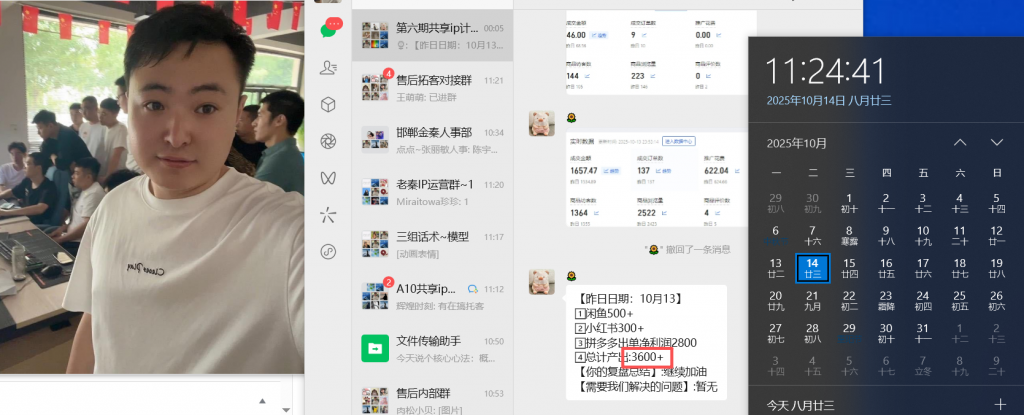Go to next month with calendar down chevron
The width and height of the screenshot is (1024, 415).
coord(996,142)
